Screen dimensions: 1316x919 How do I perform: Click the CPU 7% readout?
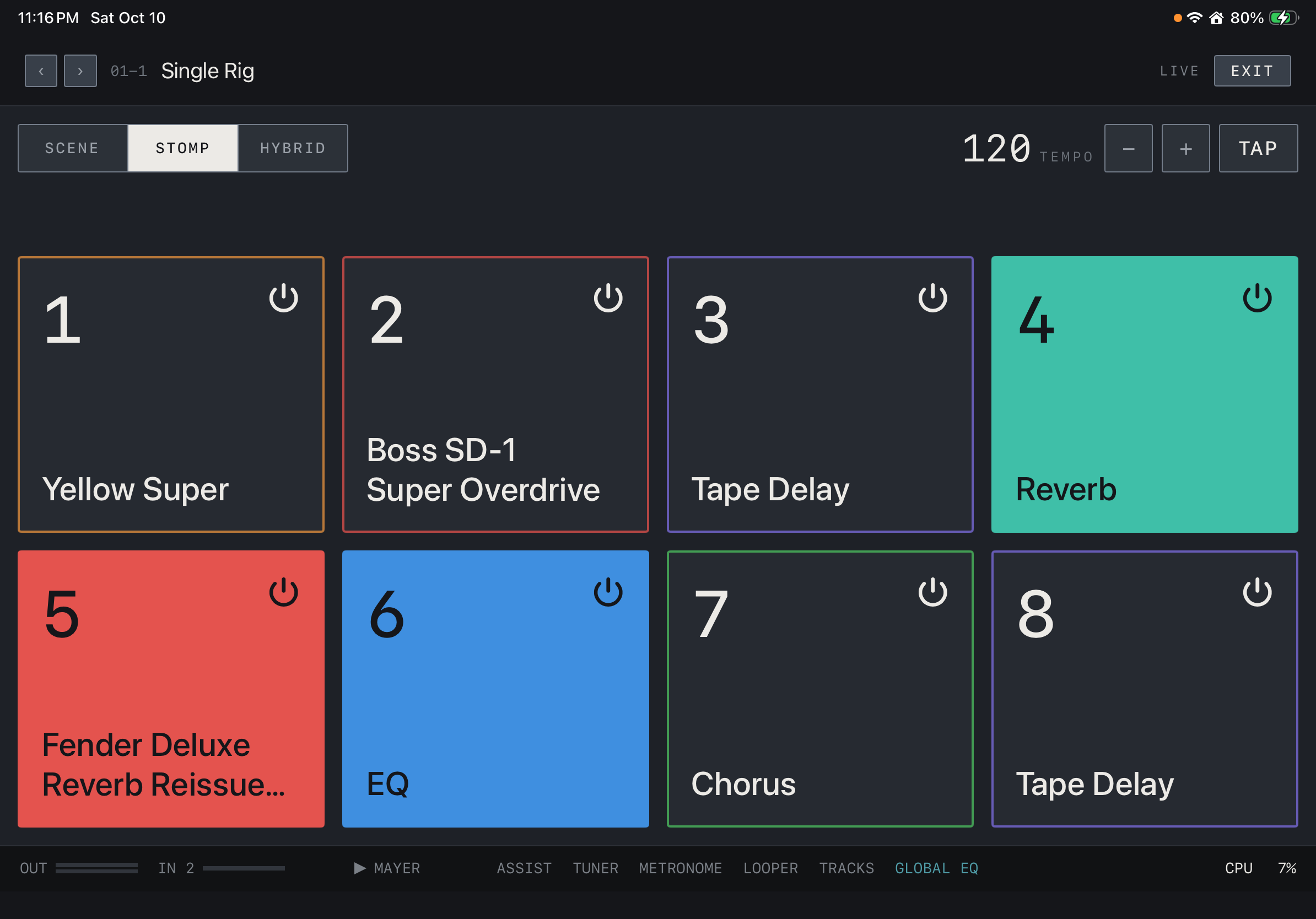coord(1260,868)
